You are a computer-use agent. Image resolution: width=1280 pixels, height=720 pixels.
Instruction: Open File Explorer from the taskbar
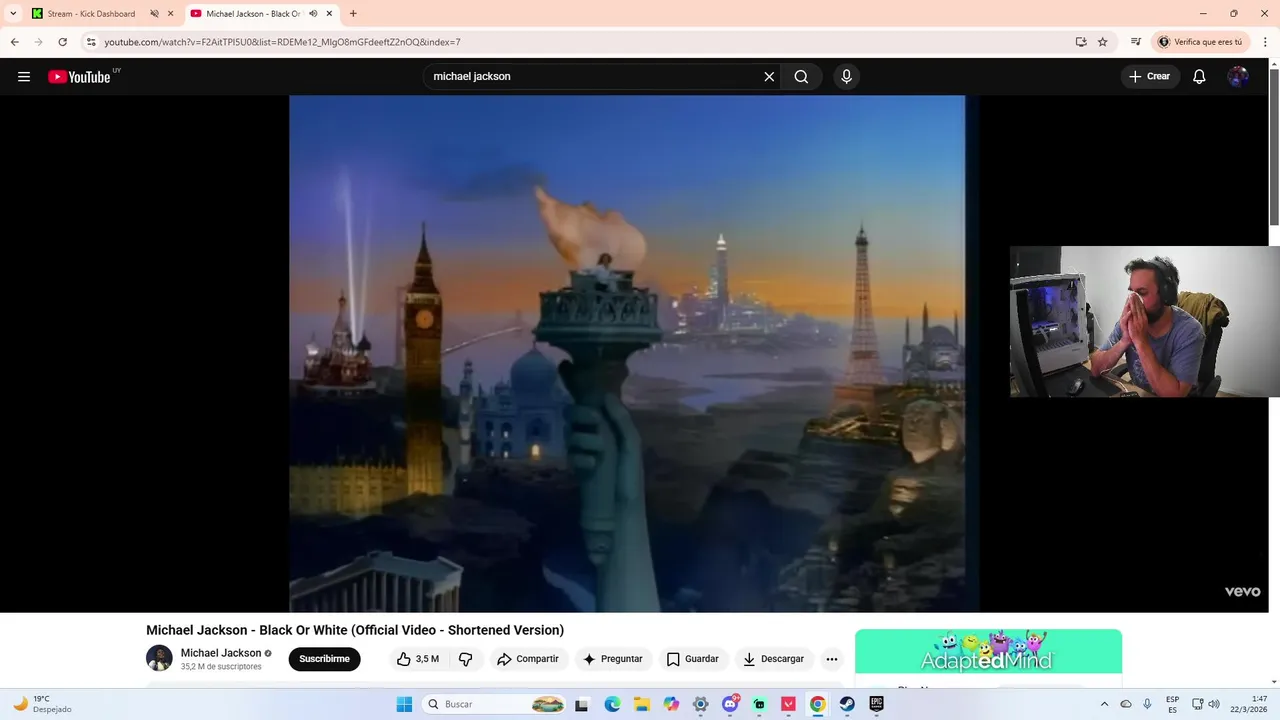[x=642, y=704]
